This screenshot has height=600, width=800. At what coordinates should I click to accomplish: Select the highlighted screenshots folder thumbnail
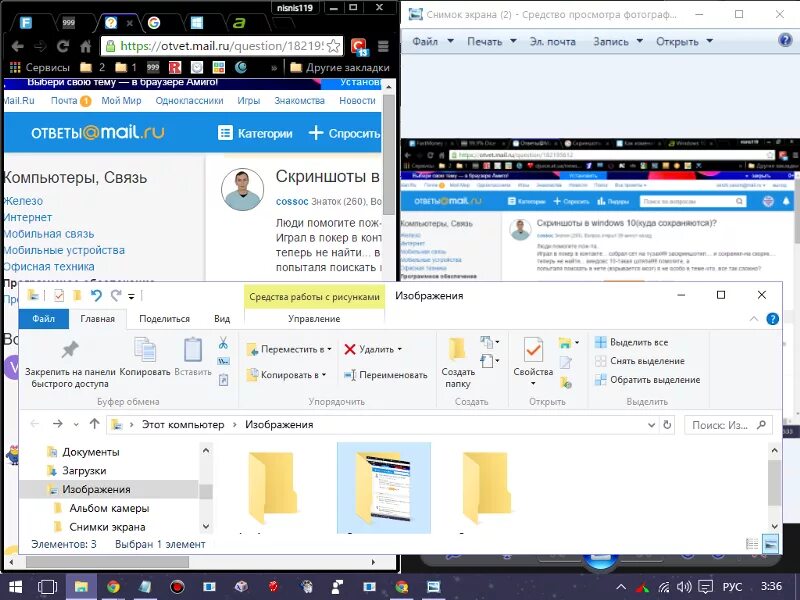pos(384,488)
